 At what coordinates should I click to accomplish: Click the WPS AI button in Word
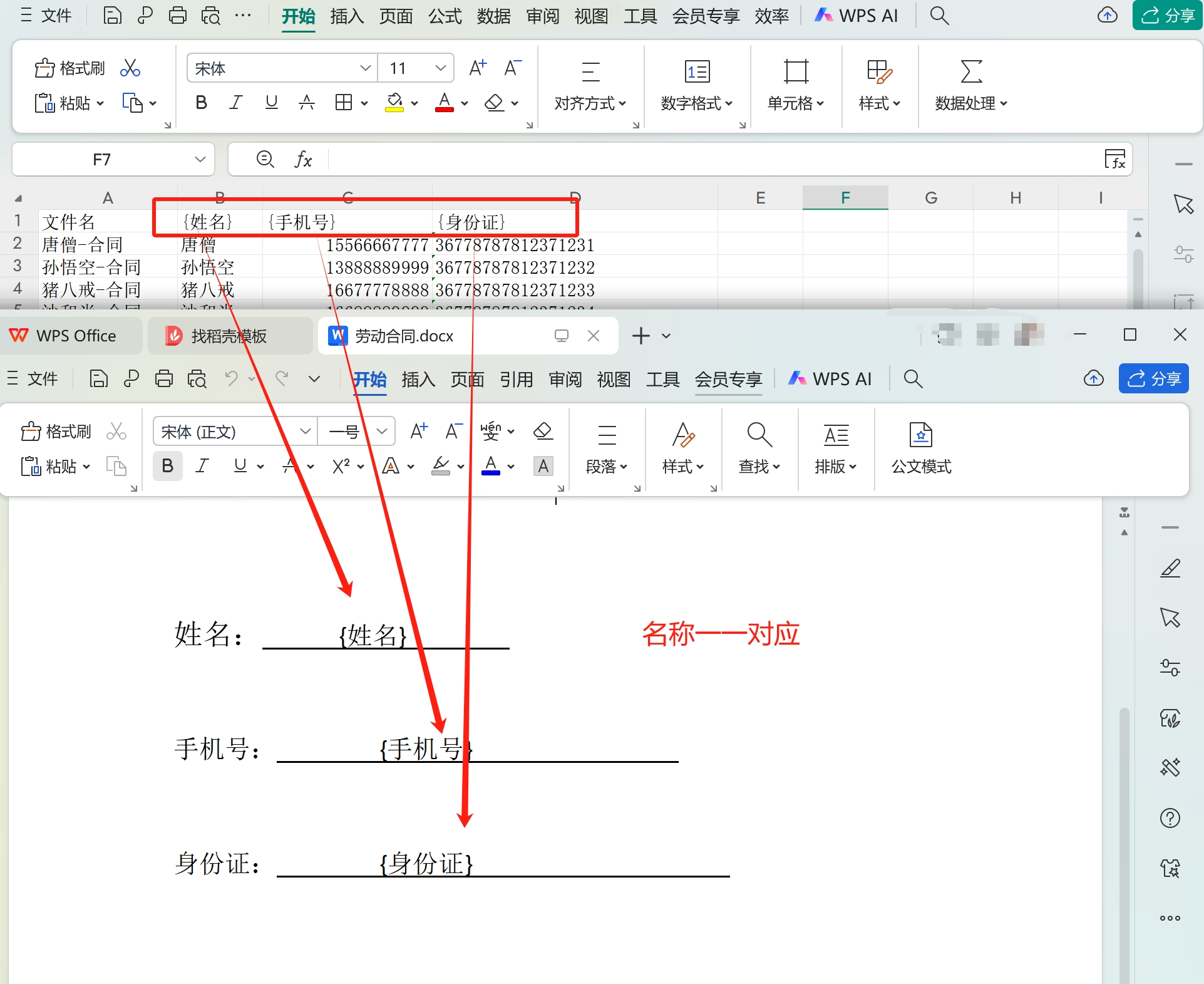point(830,379)
